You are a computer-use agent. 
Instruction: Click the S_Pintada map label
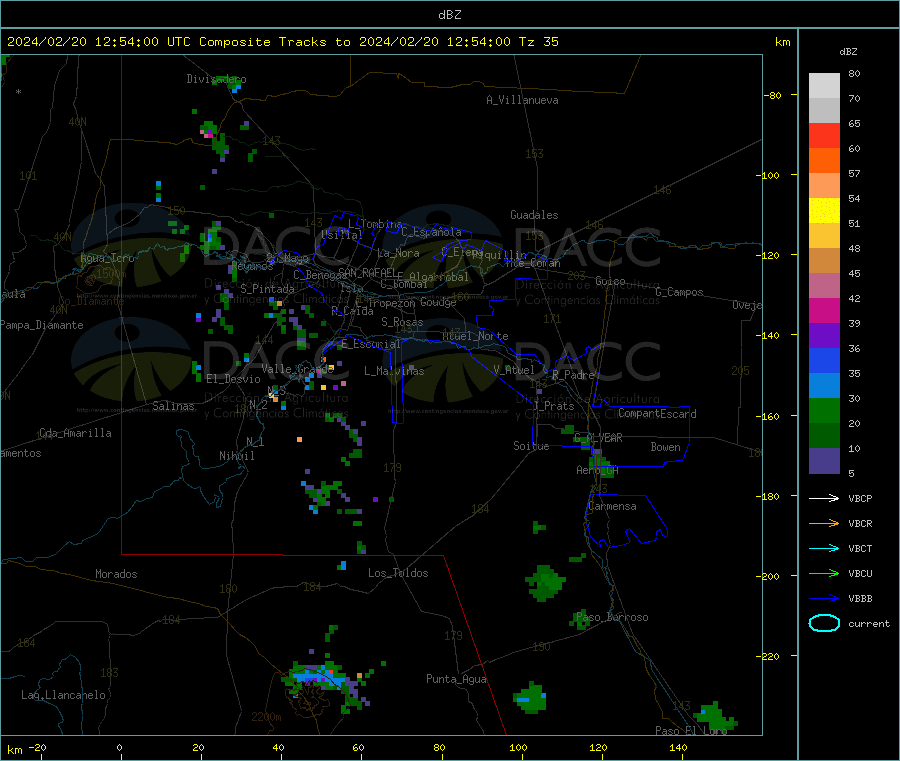[x=267, y=289]
